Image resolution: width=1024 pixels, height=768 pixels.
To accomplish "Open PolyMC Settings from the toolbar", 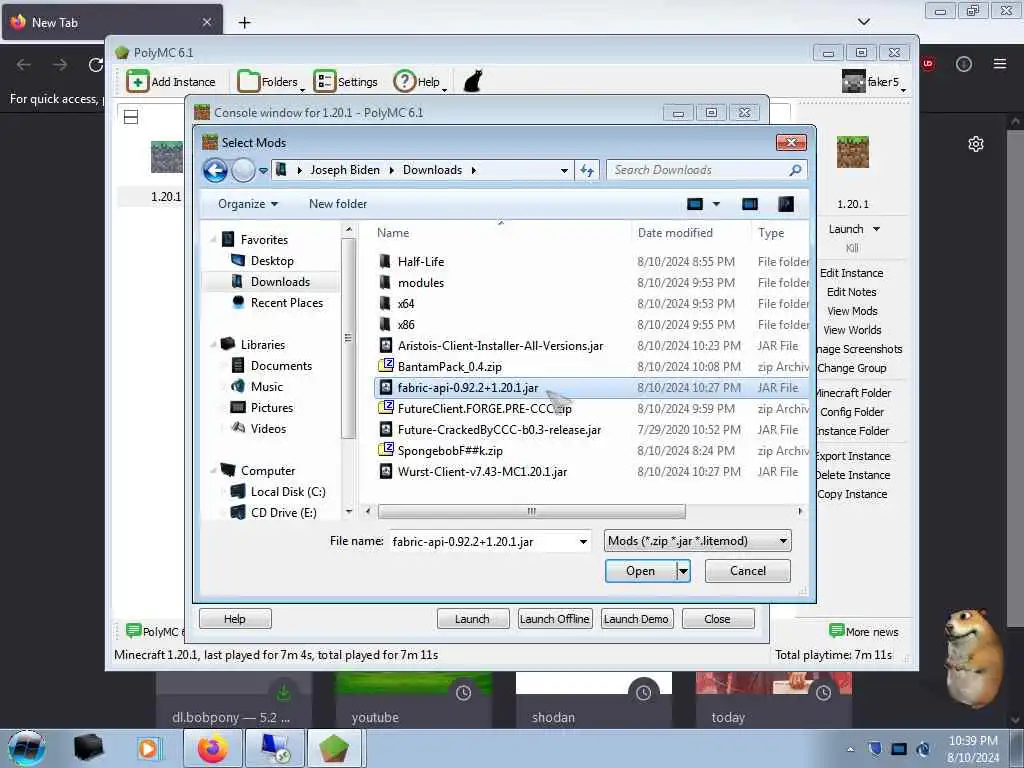I will [345, 82].
